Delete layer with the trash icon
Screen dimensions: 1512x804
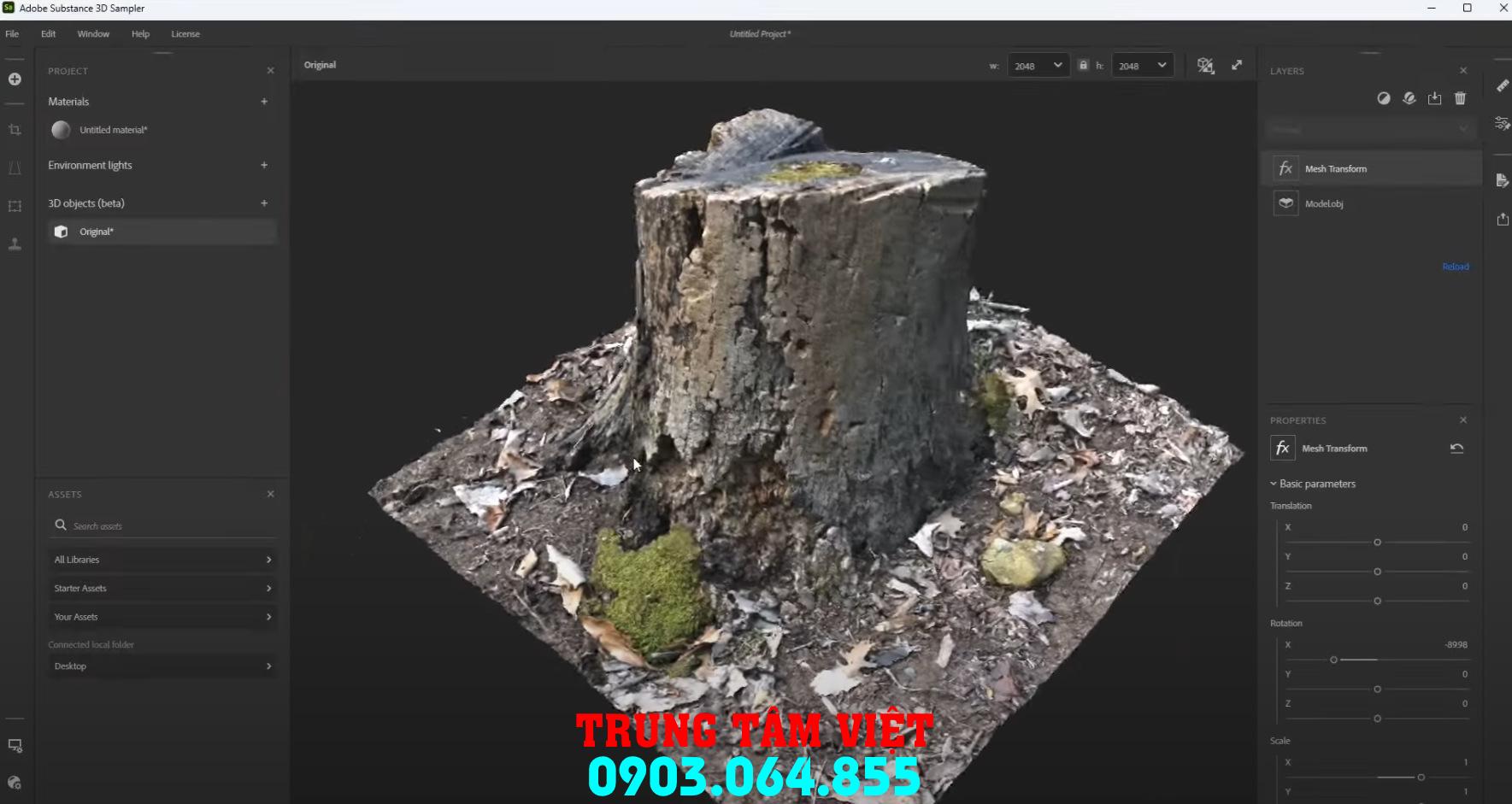click(x=1461, y=98)
